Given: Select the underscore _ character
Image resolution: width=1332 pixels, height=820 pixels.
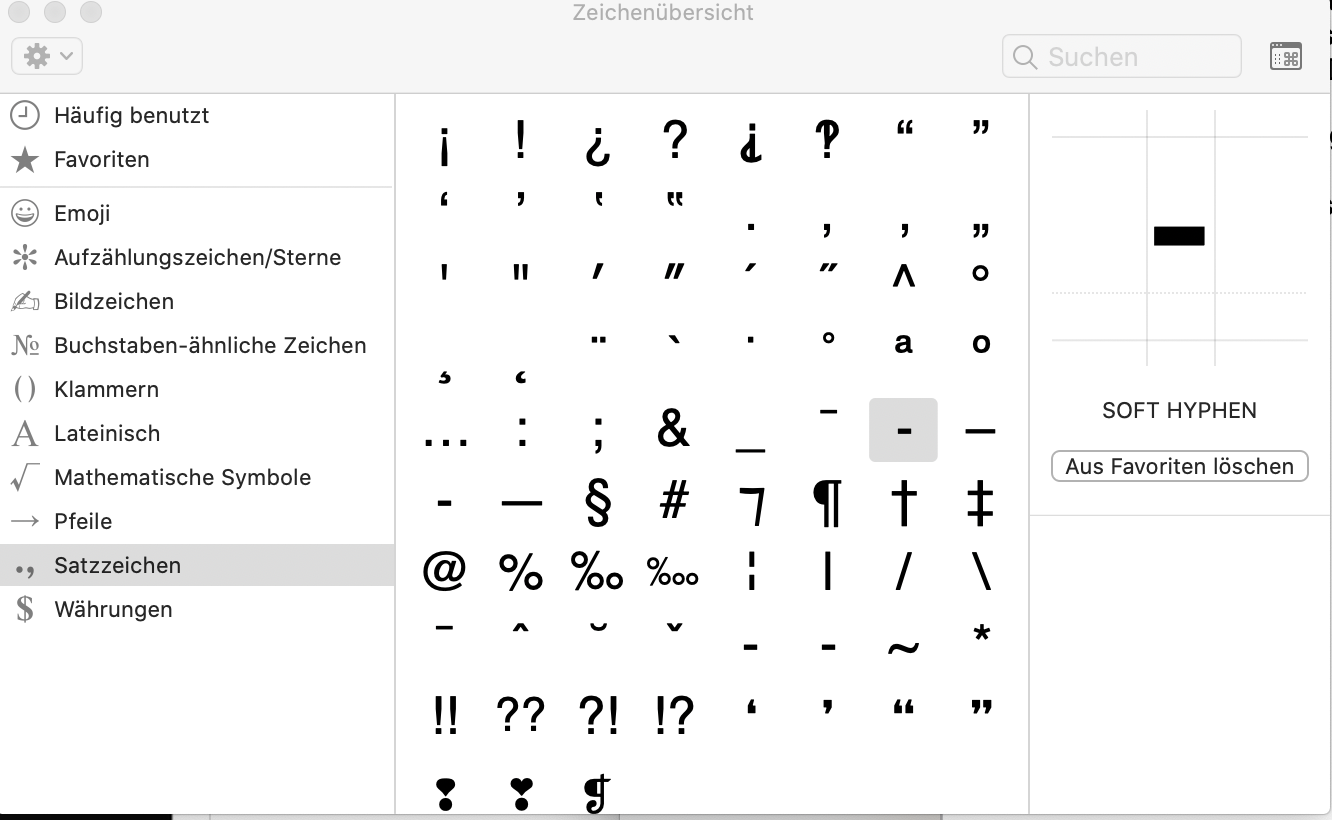Looking at the screenshot, I should pos(751,449).
